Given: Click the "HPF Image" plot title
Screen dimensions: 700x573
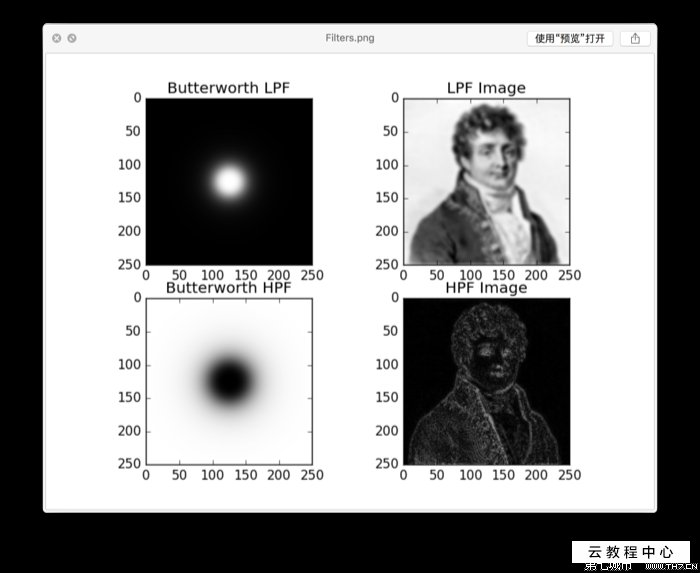Looking at the screenshot, I should coord(486,288).
